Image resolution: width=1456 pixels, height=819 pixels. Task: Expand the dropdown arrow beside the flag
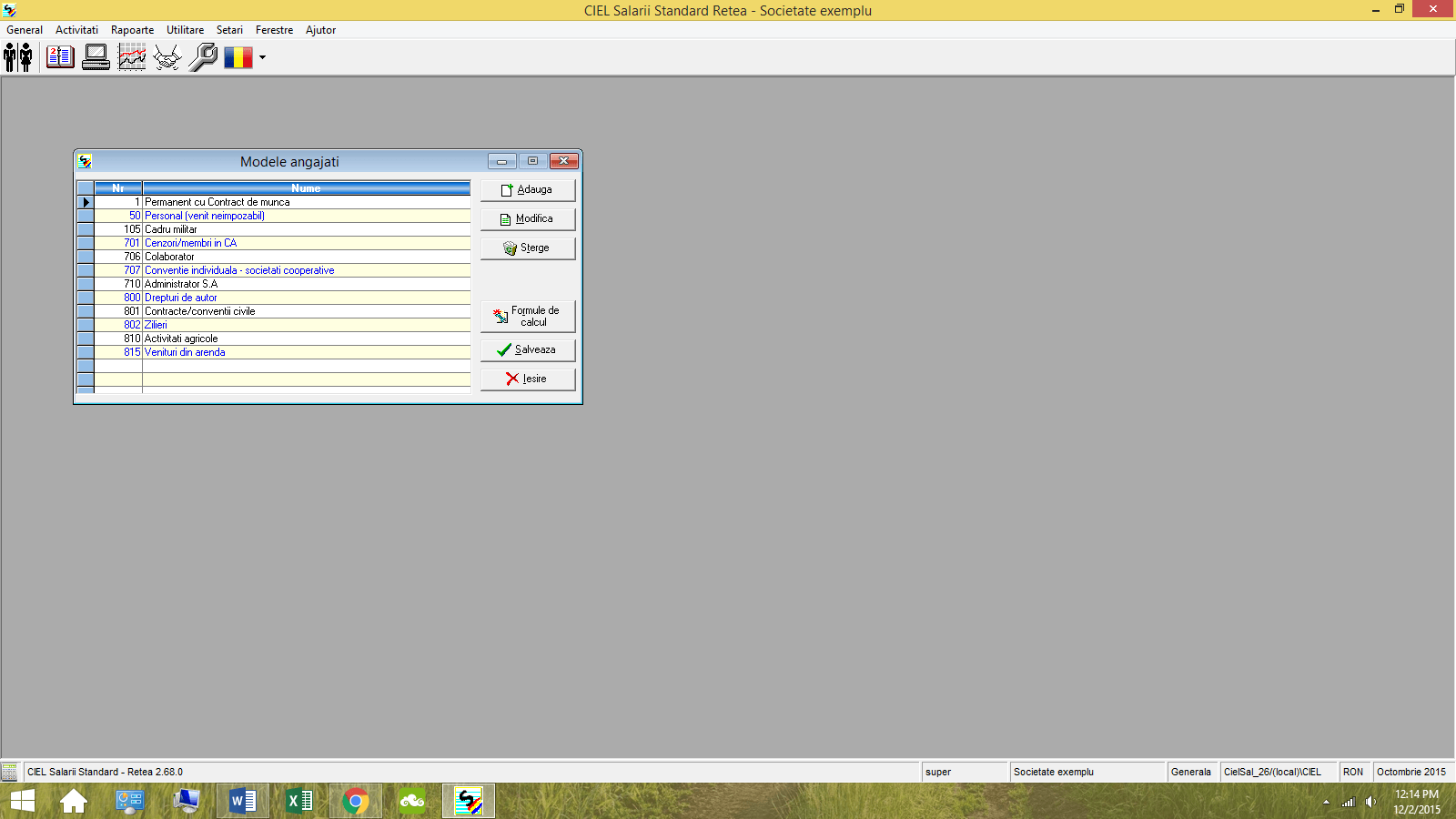262,57
